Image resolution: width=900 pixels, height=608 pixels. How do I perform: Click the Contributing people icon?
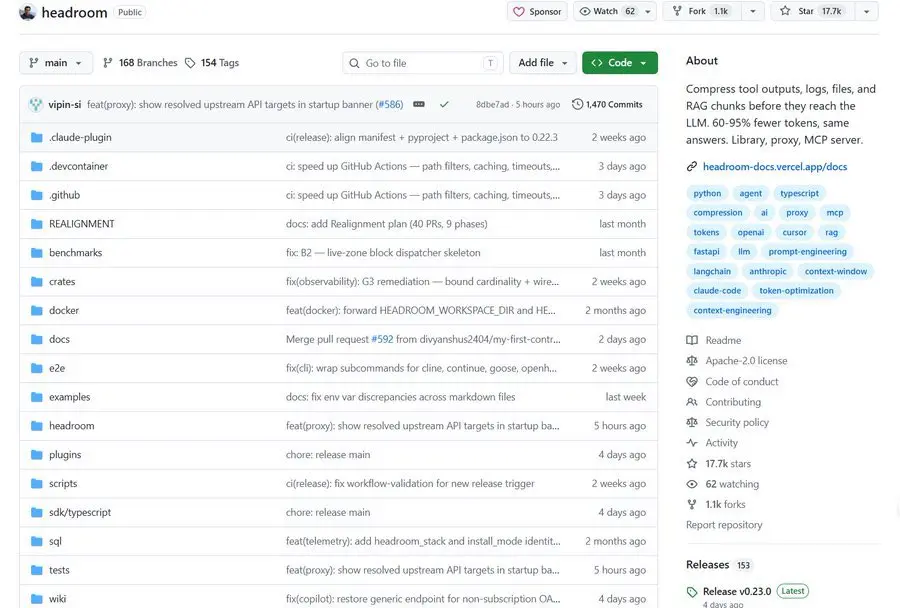(x=692, y=402)
